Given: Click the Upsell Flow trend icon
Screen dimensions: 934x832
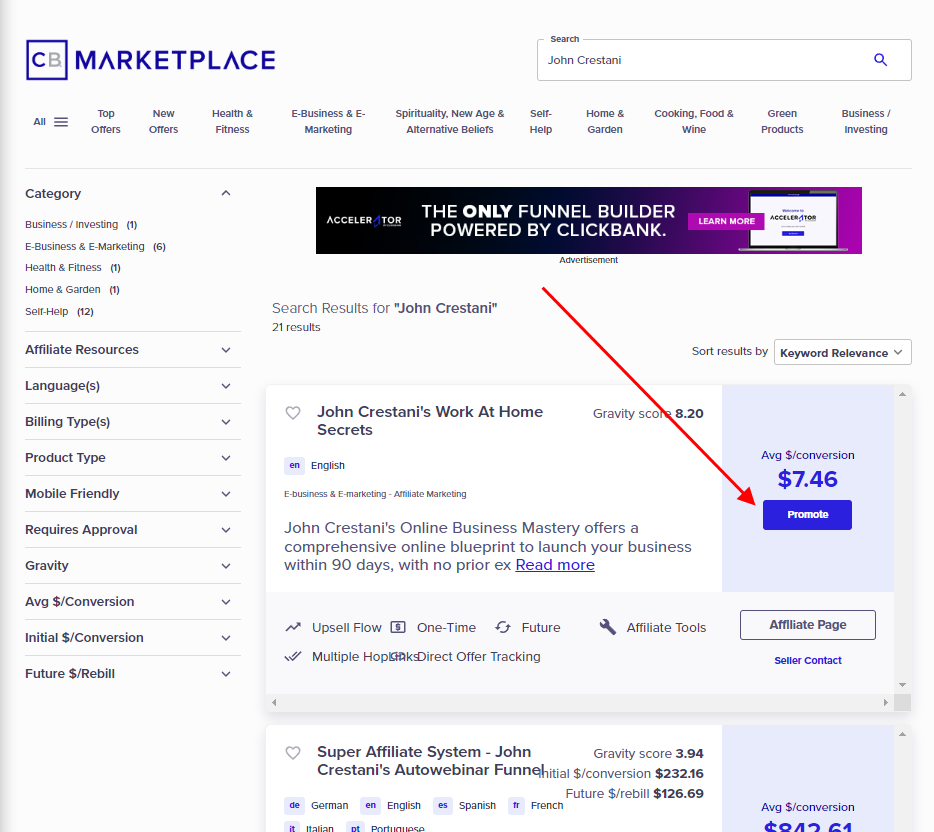Looking at the screenshot, I should click(293, 627).
